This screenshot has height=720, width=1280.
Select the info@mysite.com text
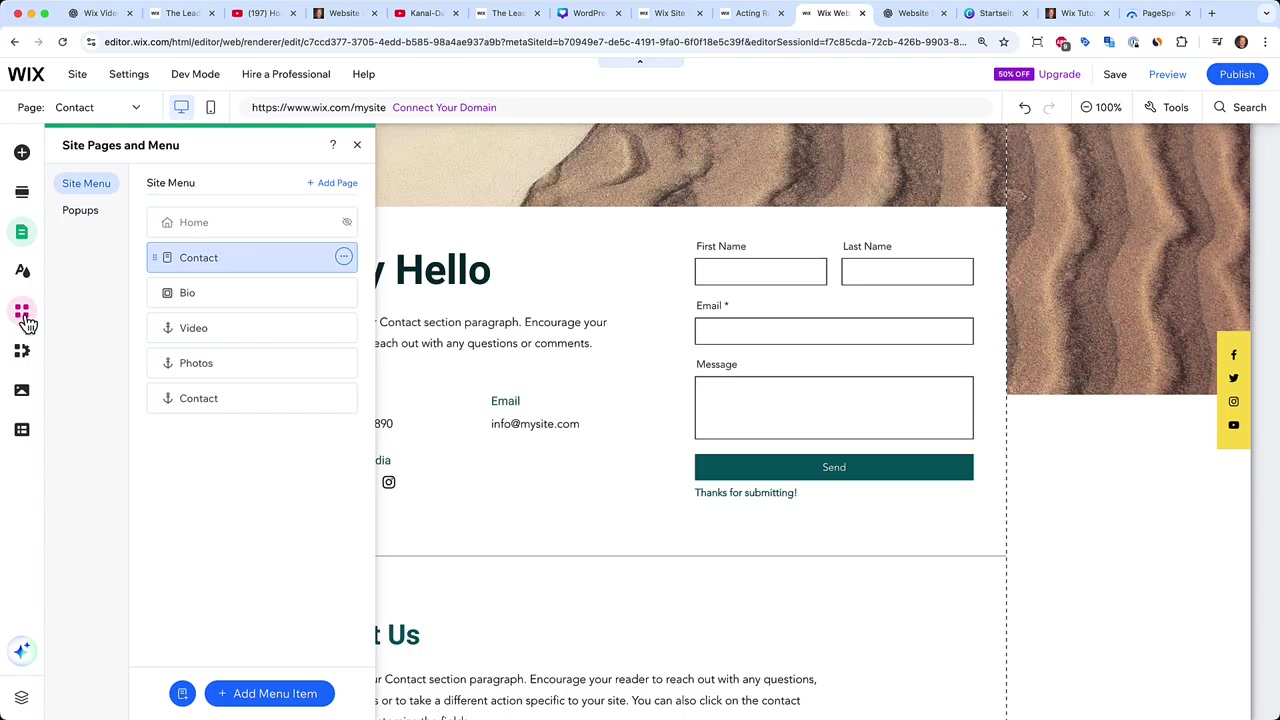click(535, 424)
